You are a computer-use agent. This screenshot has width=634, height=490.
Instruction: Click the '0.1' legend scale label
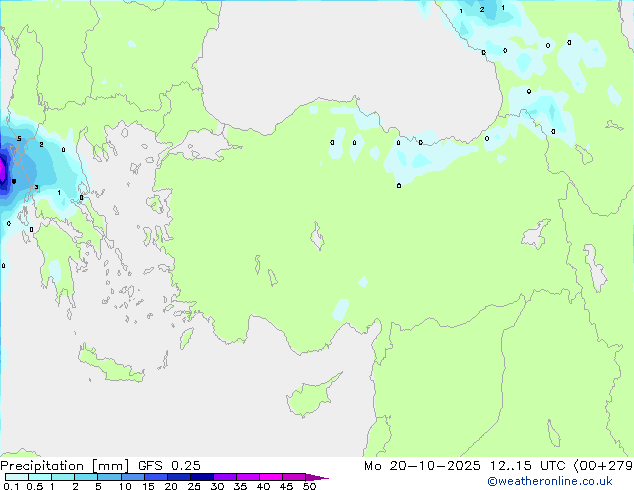11,486
